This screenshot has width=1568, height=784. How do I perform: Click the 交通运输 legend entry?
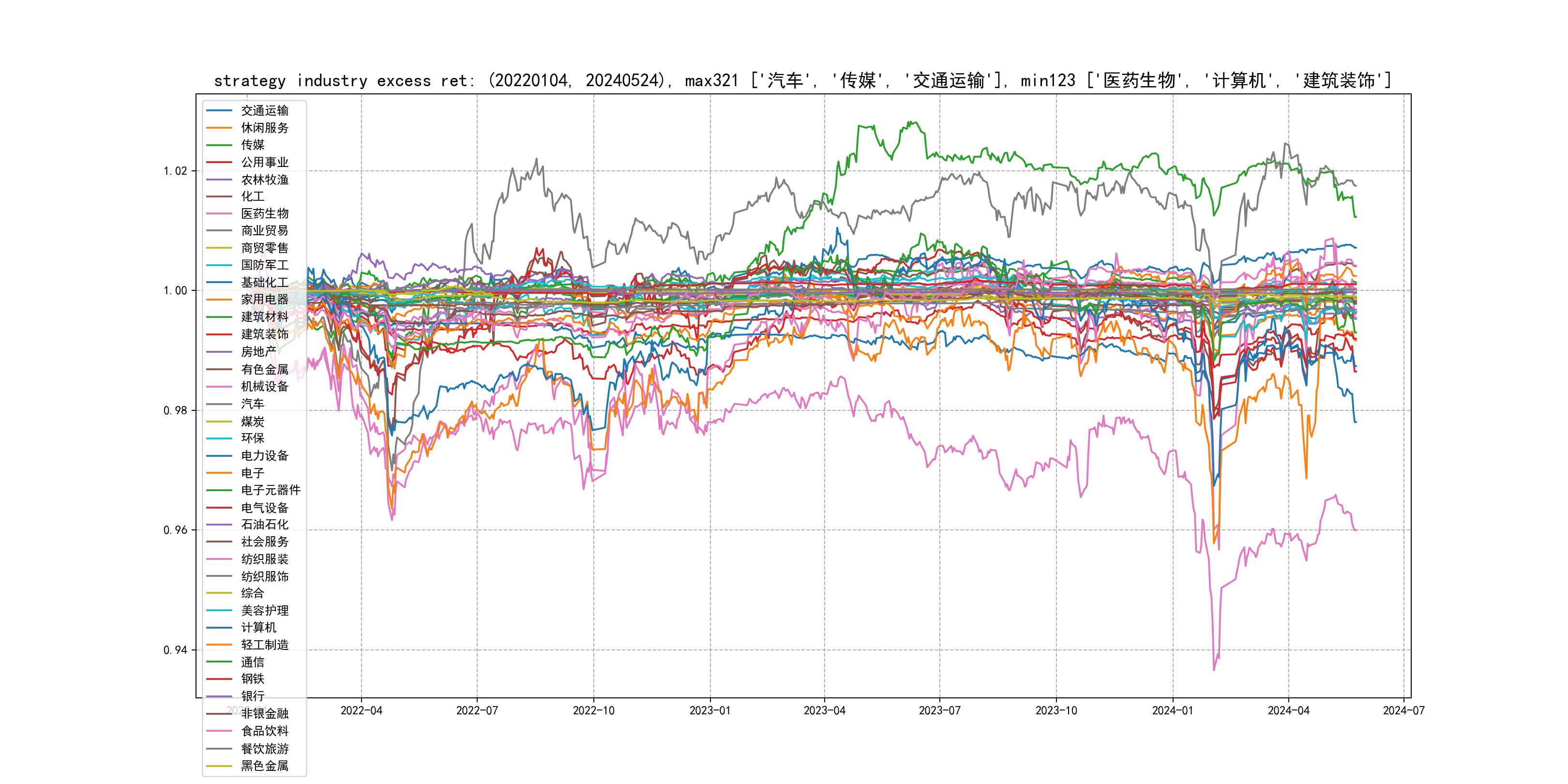[264, 110]
